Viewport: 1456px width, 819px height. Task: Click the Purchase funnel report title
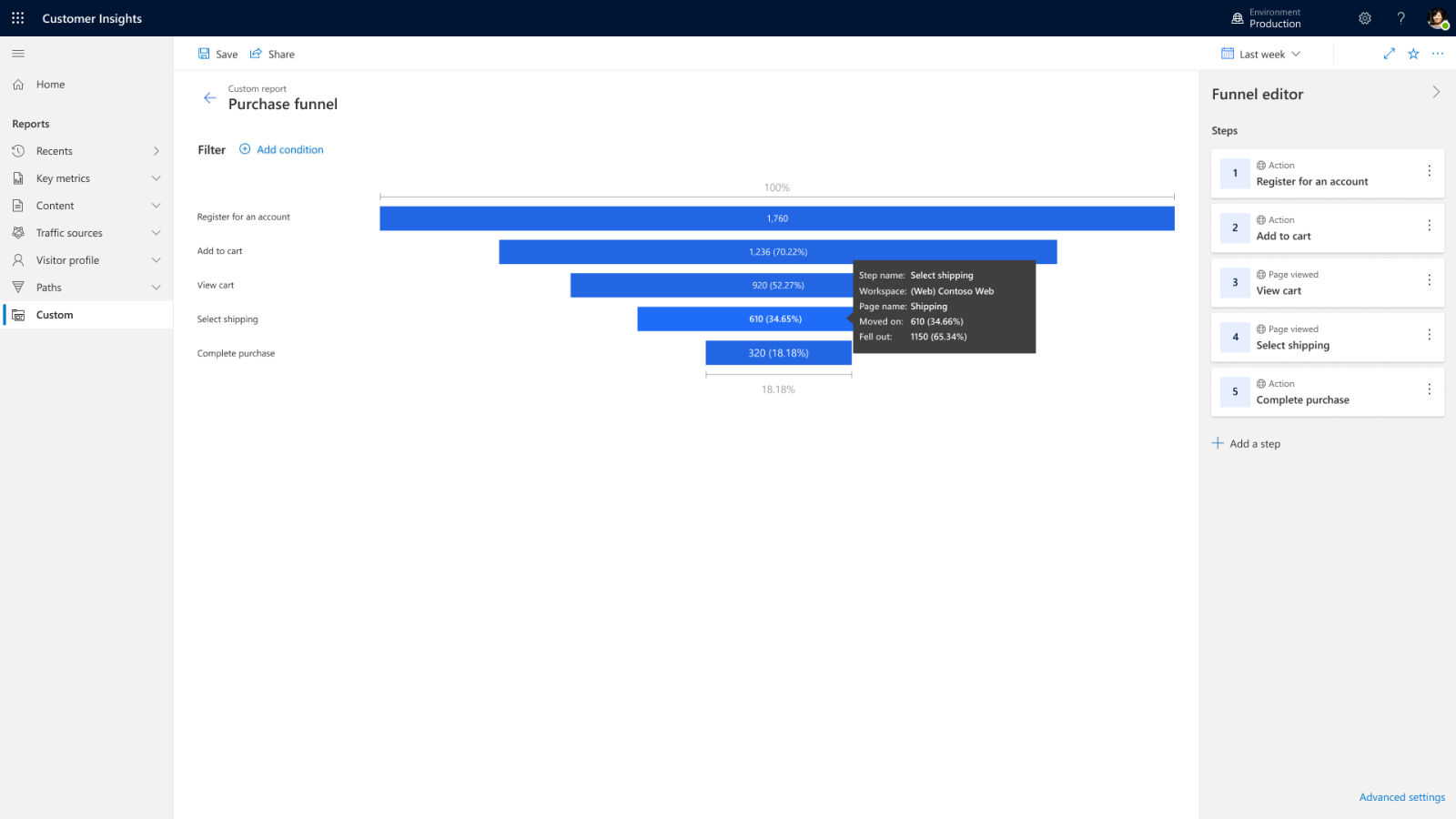click(283, 105)
